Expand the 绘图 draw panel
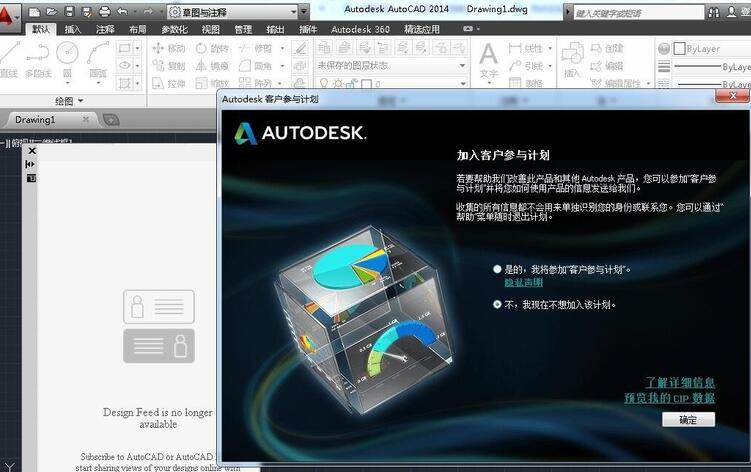 [x=69, y=101]
